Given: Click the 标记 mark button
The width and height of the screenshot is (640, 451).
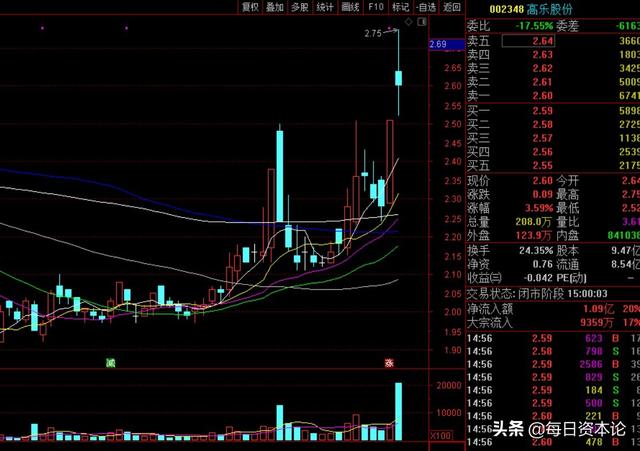Looking at the screenshot, I should [401, 7].
